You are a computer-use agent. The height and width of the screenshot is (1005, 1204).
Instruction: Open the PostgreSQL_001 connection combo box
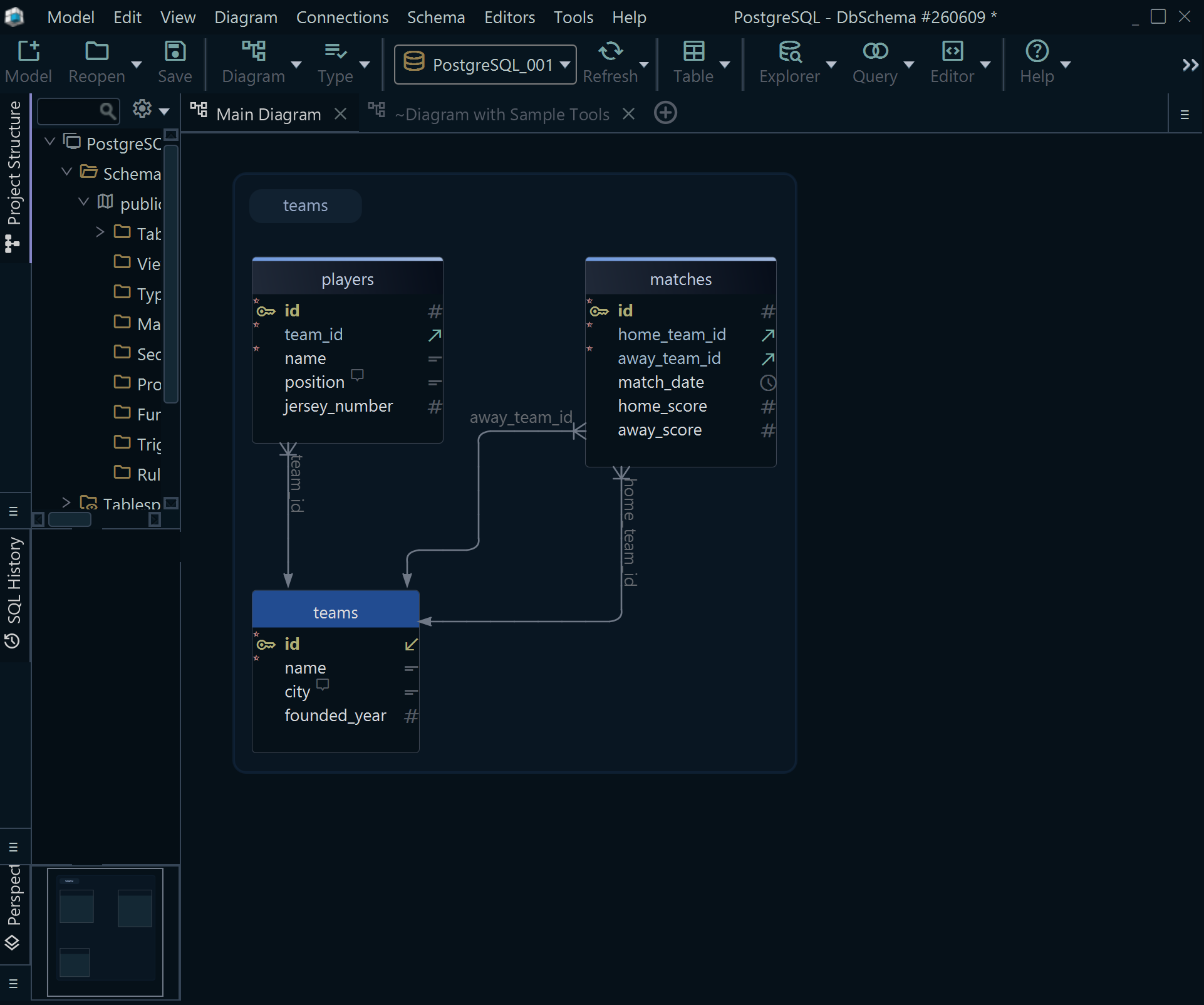pyautogui.click(x=485, y=65)
